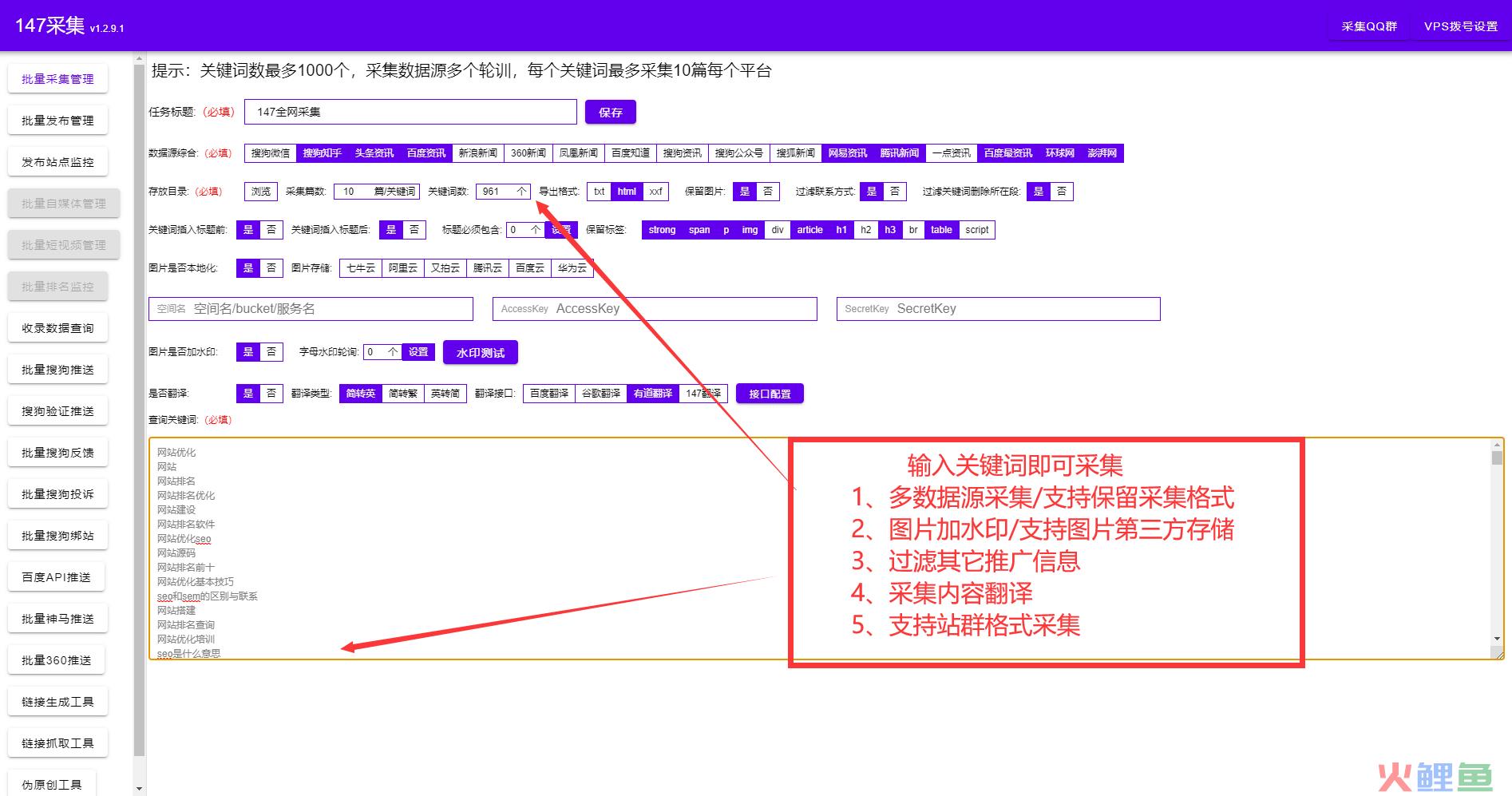This screenshot has width=1512, height=796.
Task: Select 百度翻译 translation interface
Action: (x=549, y=394)
